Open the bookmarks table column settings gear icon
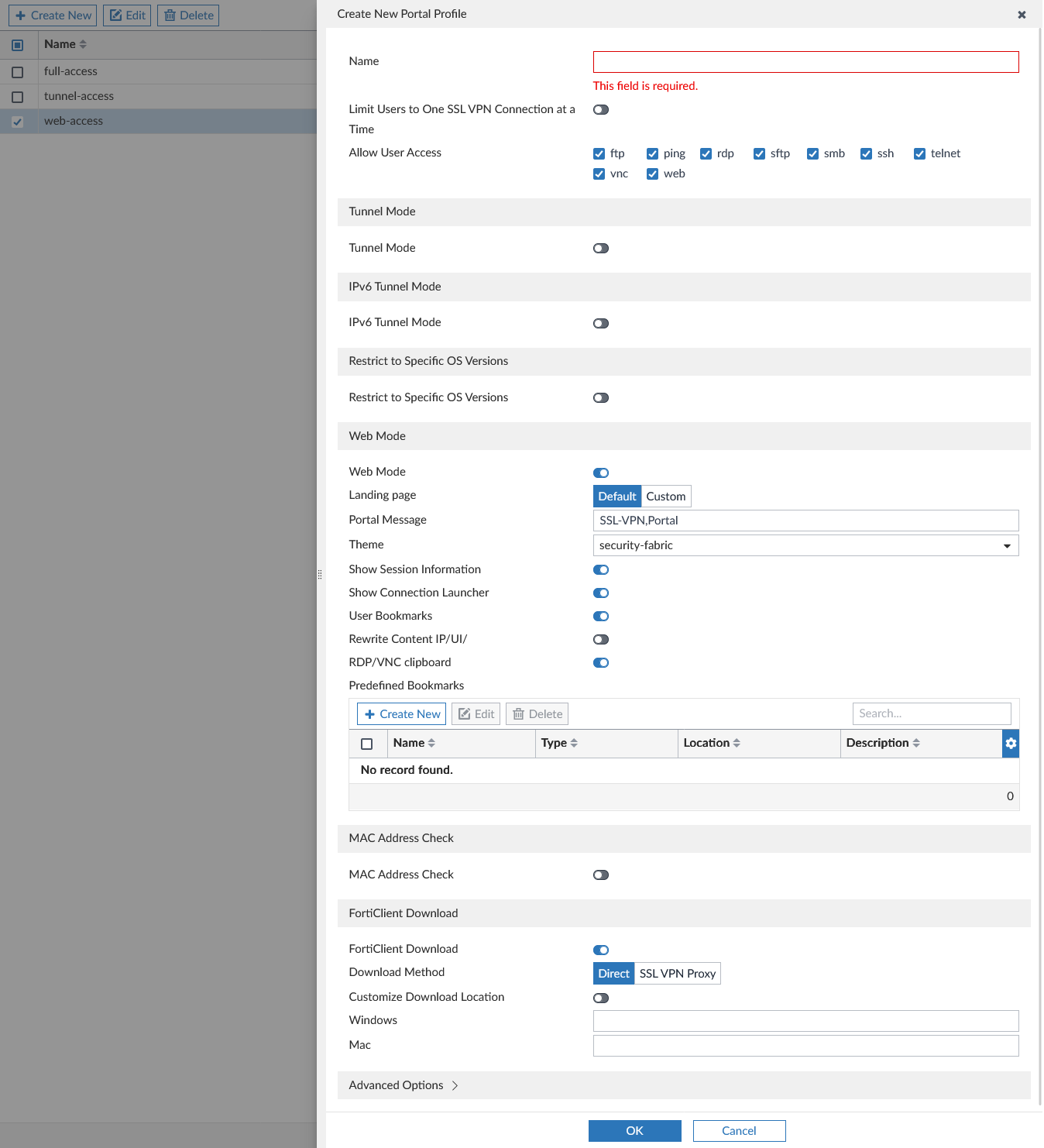The height and width of the screenshot is (1148, 1044). [1010, 743]
